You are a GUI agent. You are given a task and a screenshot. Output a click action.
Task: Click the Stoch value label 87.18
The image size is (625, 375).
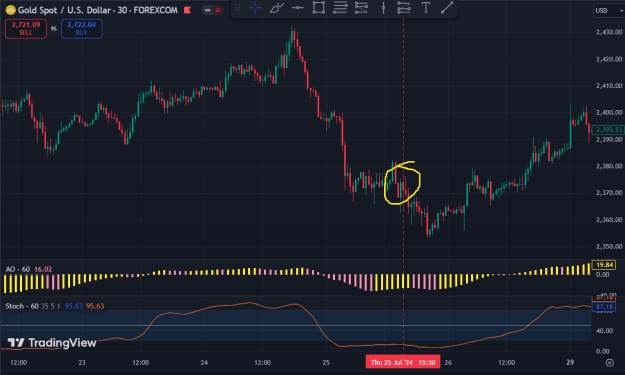click(x=604, y=306)
